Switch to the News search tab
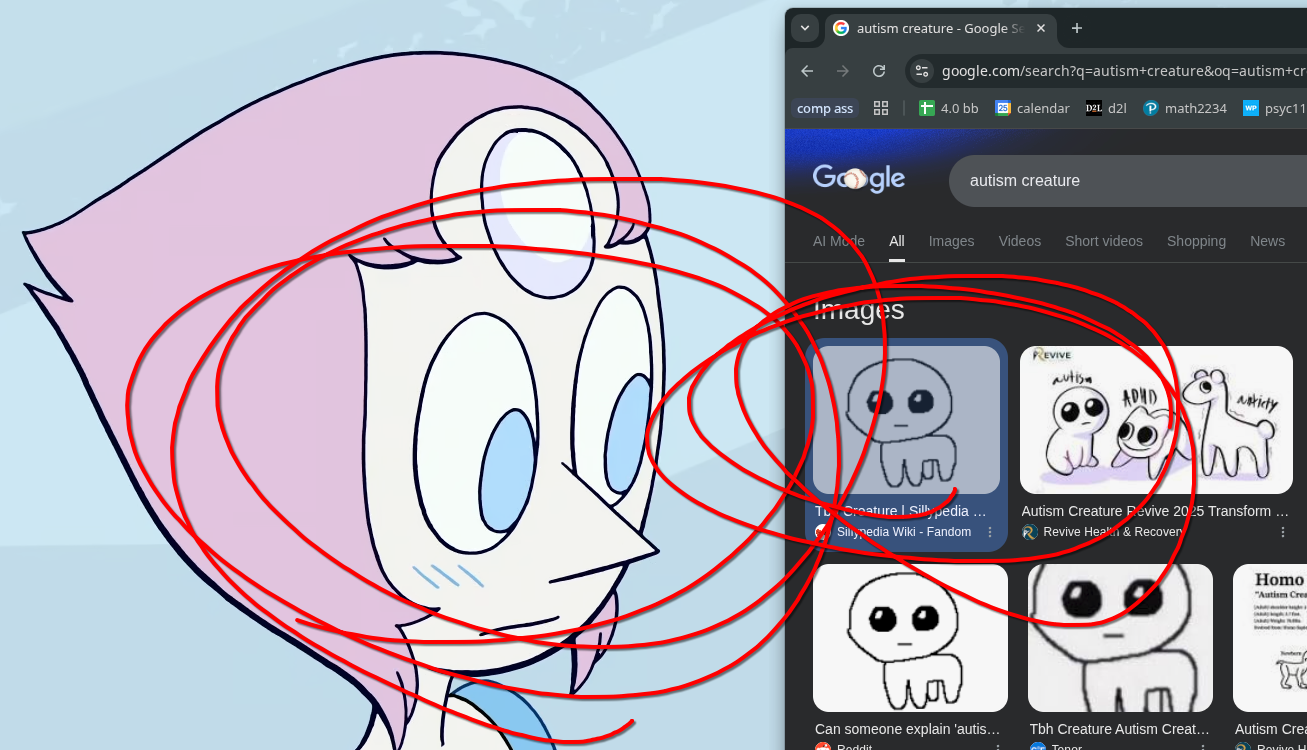1307x750 pixels. [x=1267, y=241]
